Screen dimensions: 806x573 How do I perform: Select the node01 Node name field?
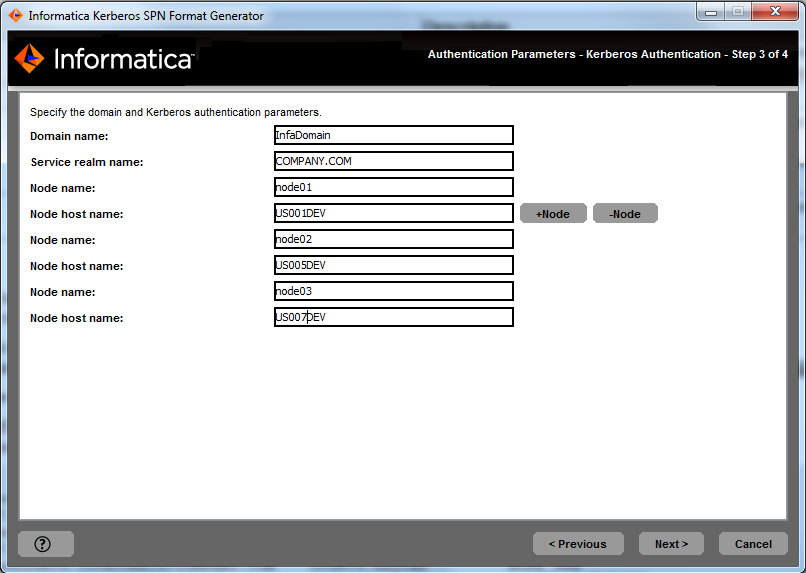(394, 187)
